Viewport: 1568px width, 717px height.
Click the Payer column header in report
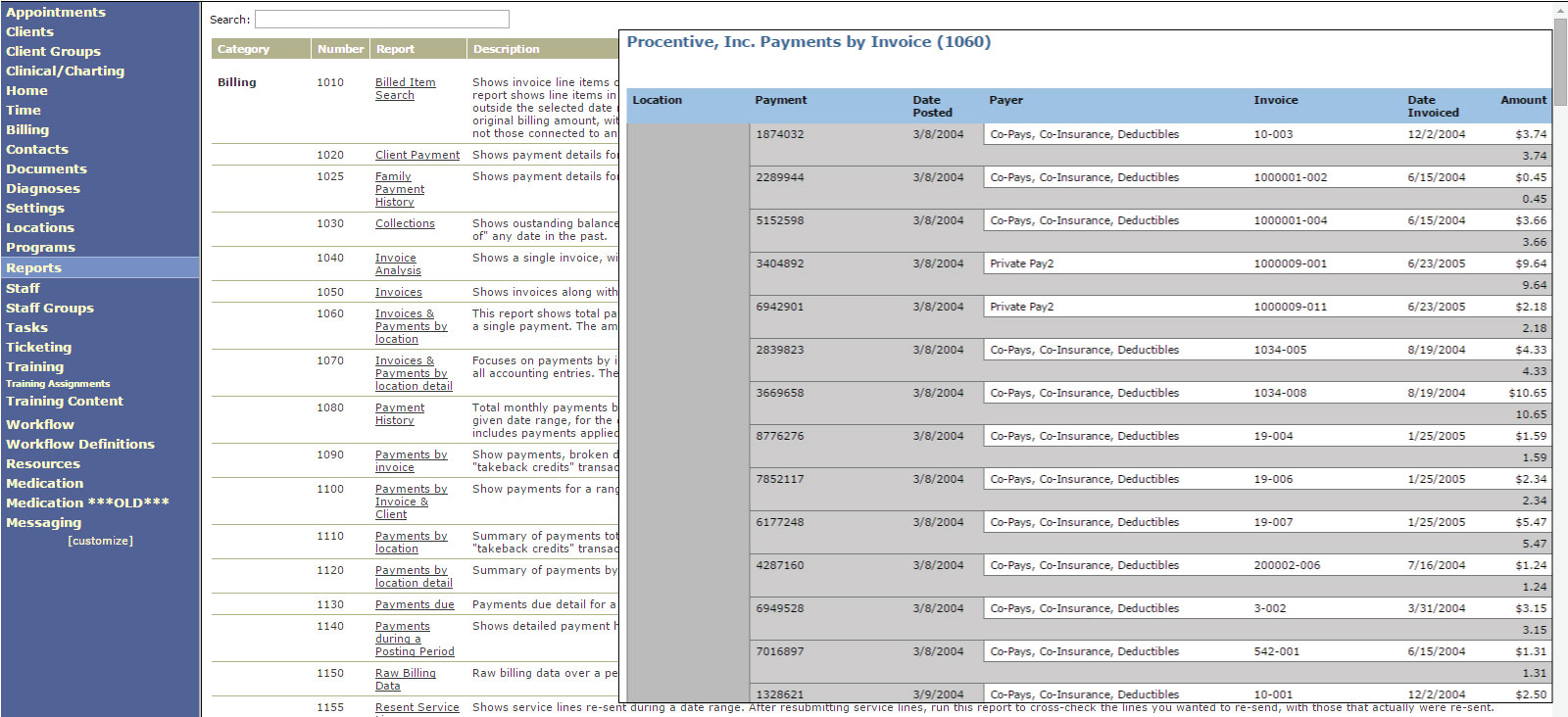coord(1006,100)
